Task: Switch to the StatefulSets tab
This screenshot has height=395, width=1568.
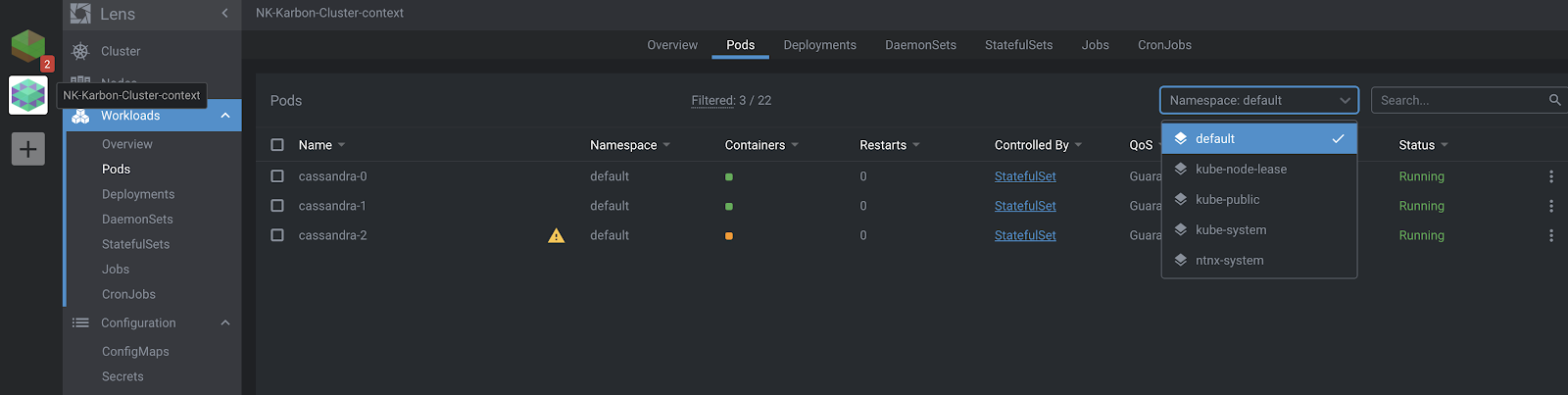Action: click(1019, 45)
